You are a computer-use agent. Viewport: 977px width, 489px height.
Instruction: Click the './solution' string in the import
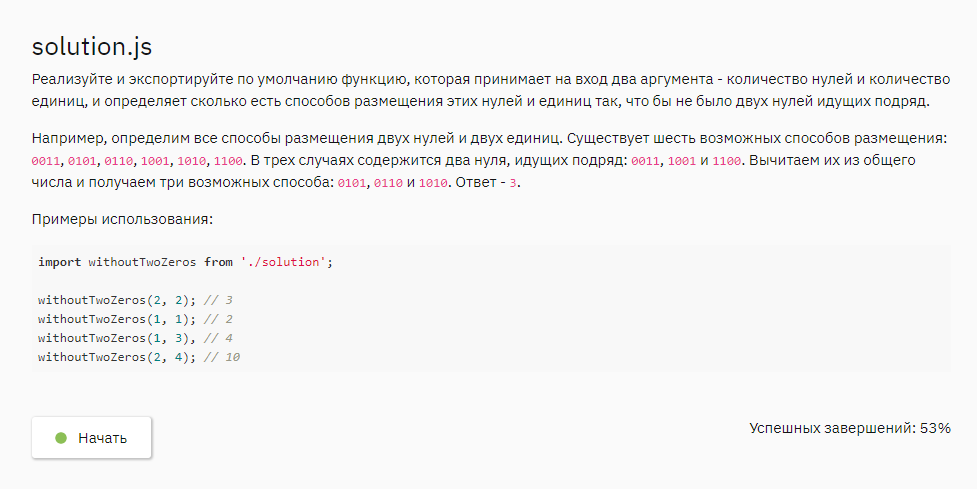tap(284, 262)
